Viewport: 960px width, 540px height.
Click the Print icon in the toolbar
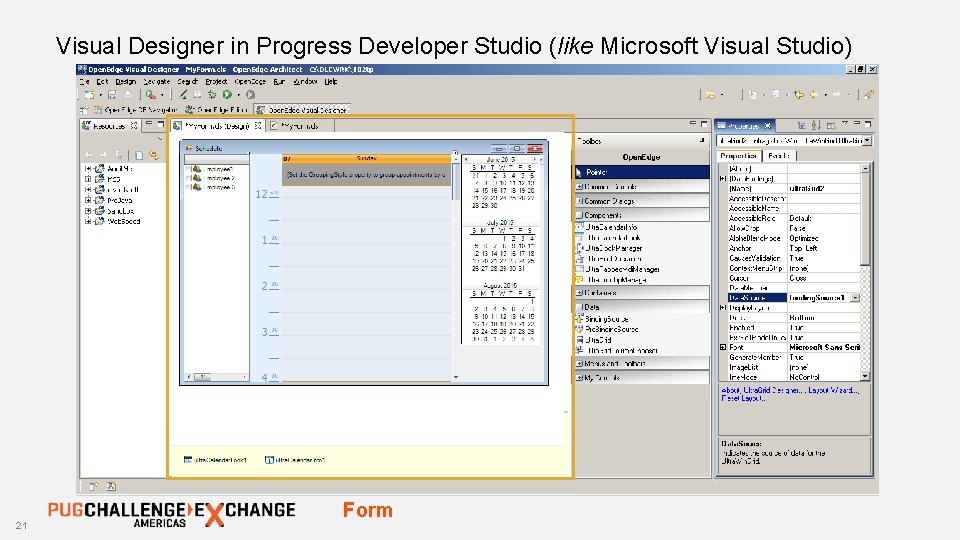(127, 95)
